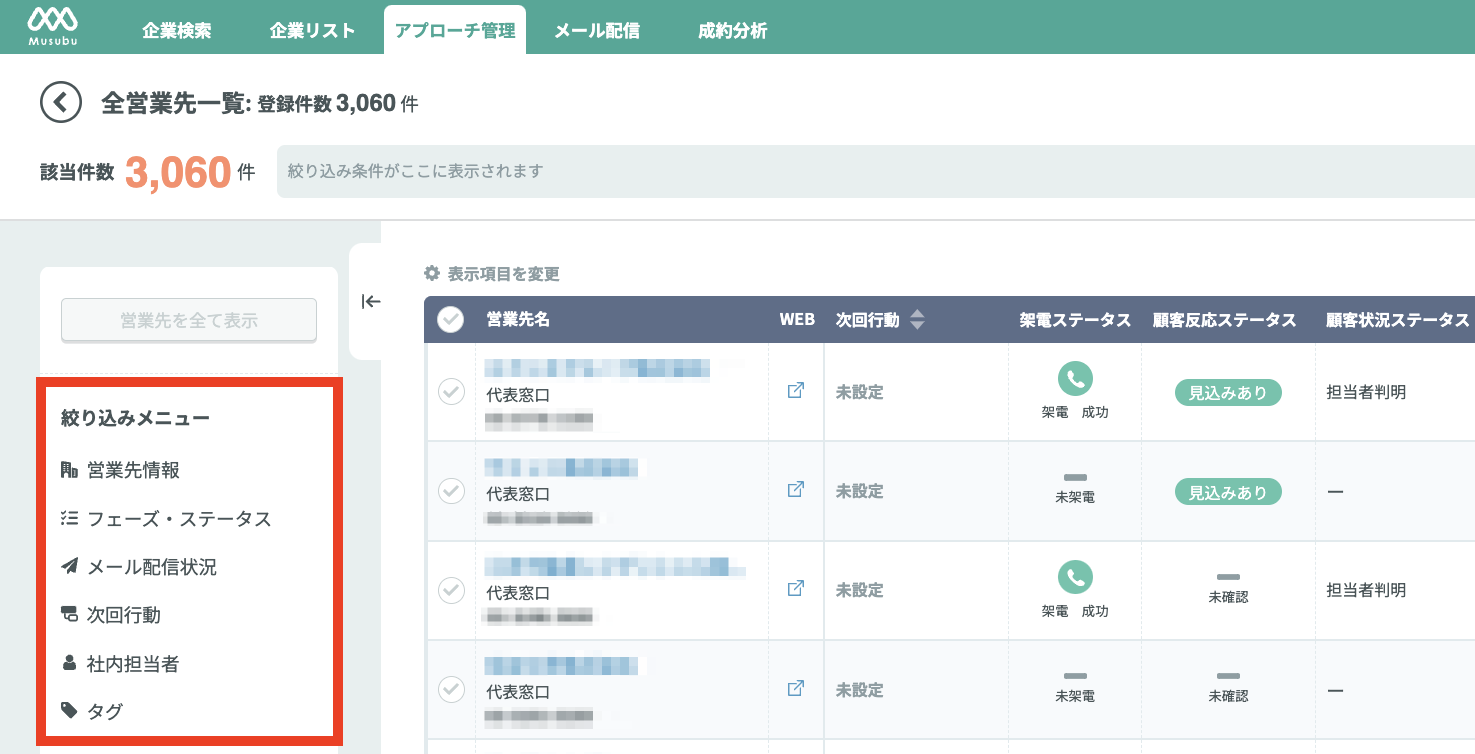The width and height of the screenshot is (1475, 754).
Task: Click the フェーズ・ステータス list icon
Action: [x=69, y=518]
